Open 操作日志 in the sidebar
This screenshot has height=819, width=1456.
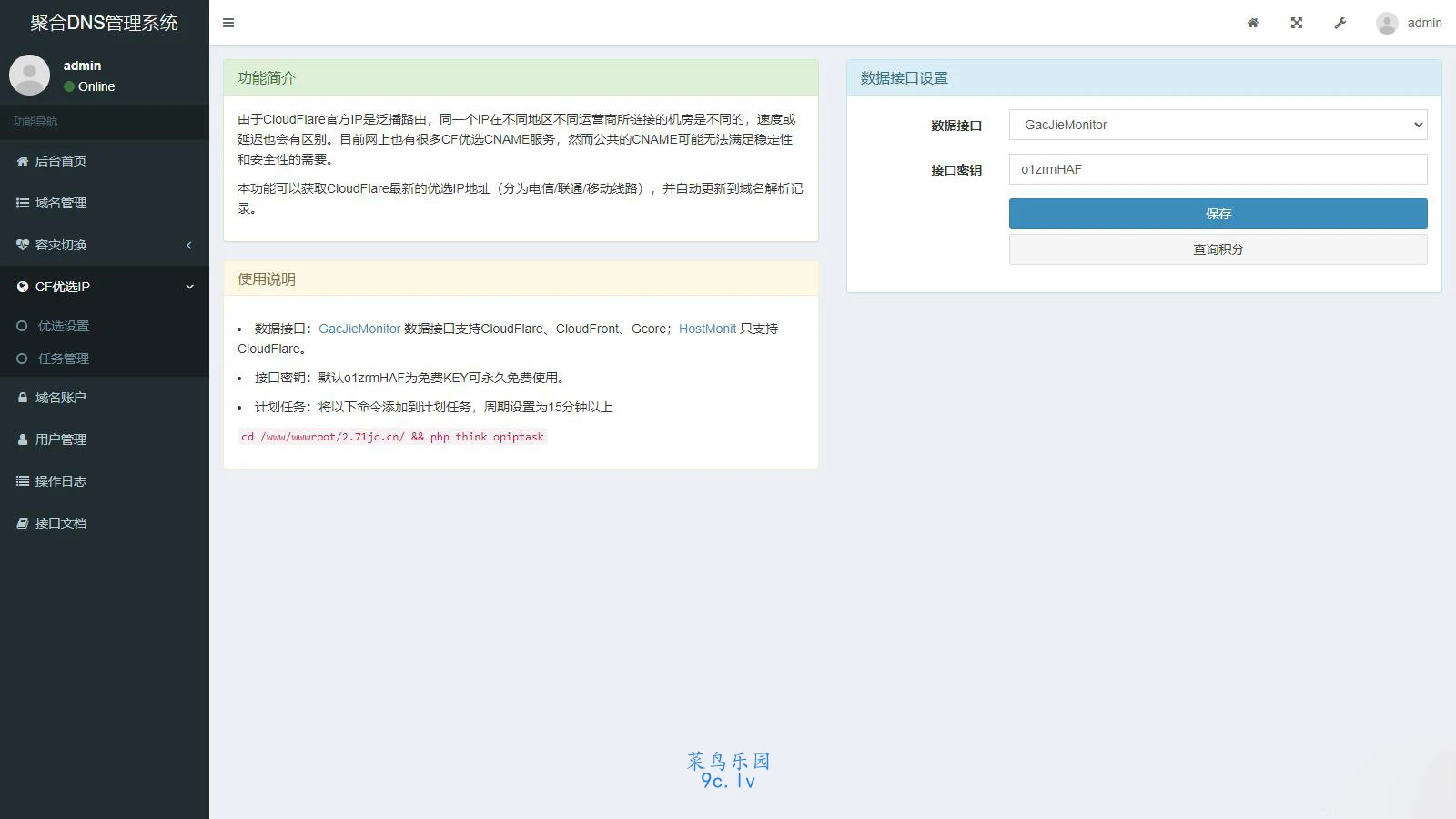coord(61,481)
